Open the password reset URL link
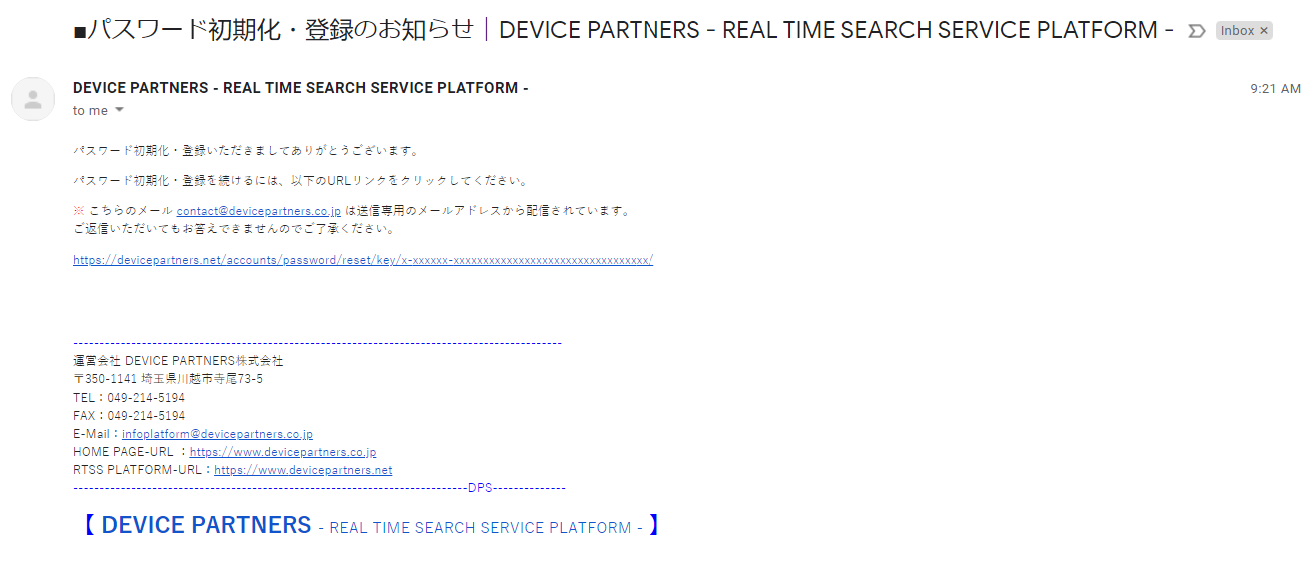The width and height of the screenshot is (1305, 585). [363, 260]
